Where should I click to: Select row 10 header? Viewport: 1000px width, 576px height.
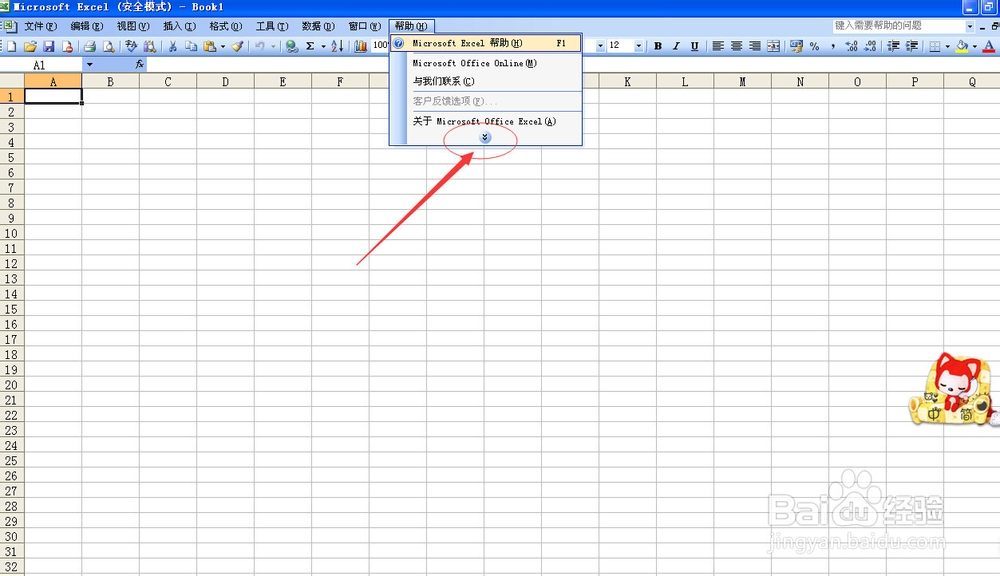point(11,233)
